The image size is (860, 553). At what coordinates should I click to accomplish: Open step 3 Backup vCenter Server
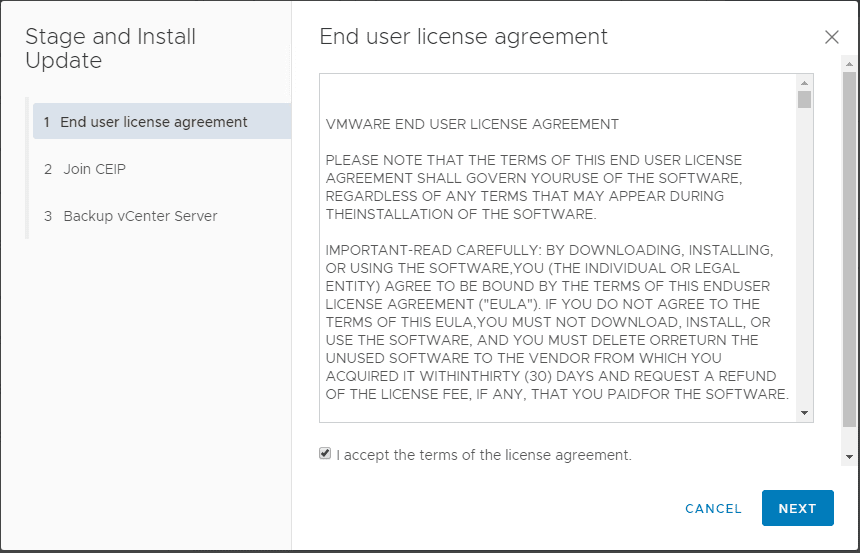140,216
